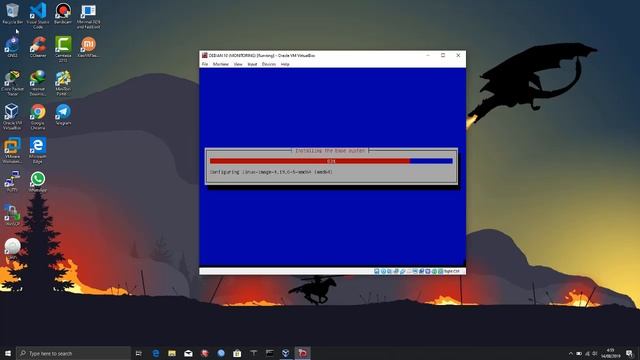Open the View menu in VirtualBox

(238, 64)
